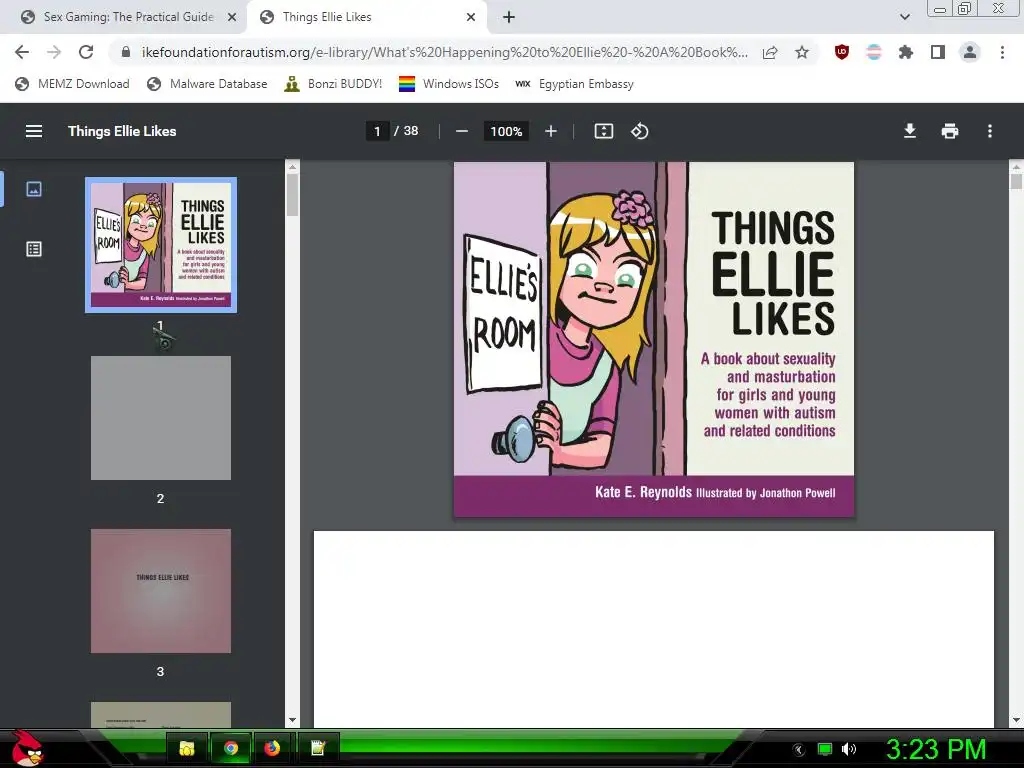Show page thumbnails view in sidebar

[x=34, y=189]
